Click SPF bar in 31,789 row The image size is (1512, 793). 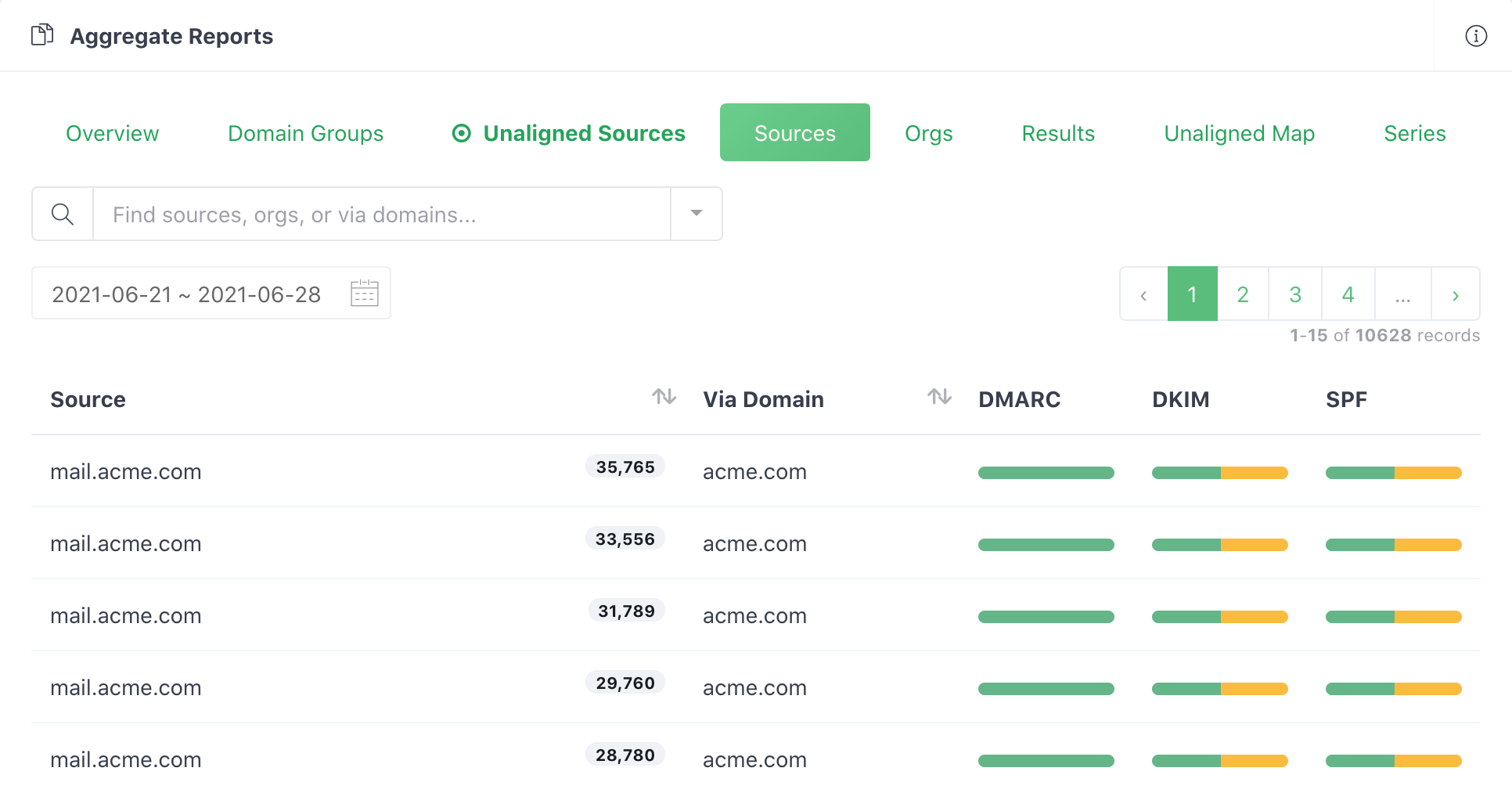point(1394,617)
